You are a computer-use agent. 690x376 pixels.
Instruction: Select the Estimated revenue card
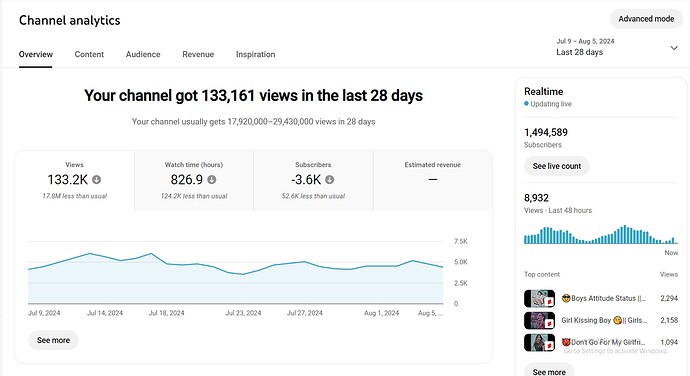(433, 181)
